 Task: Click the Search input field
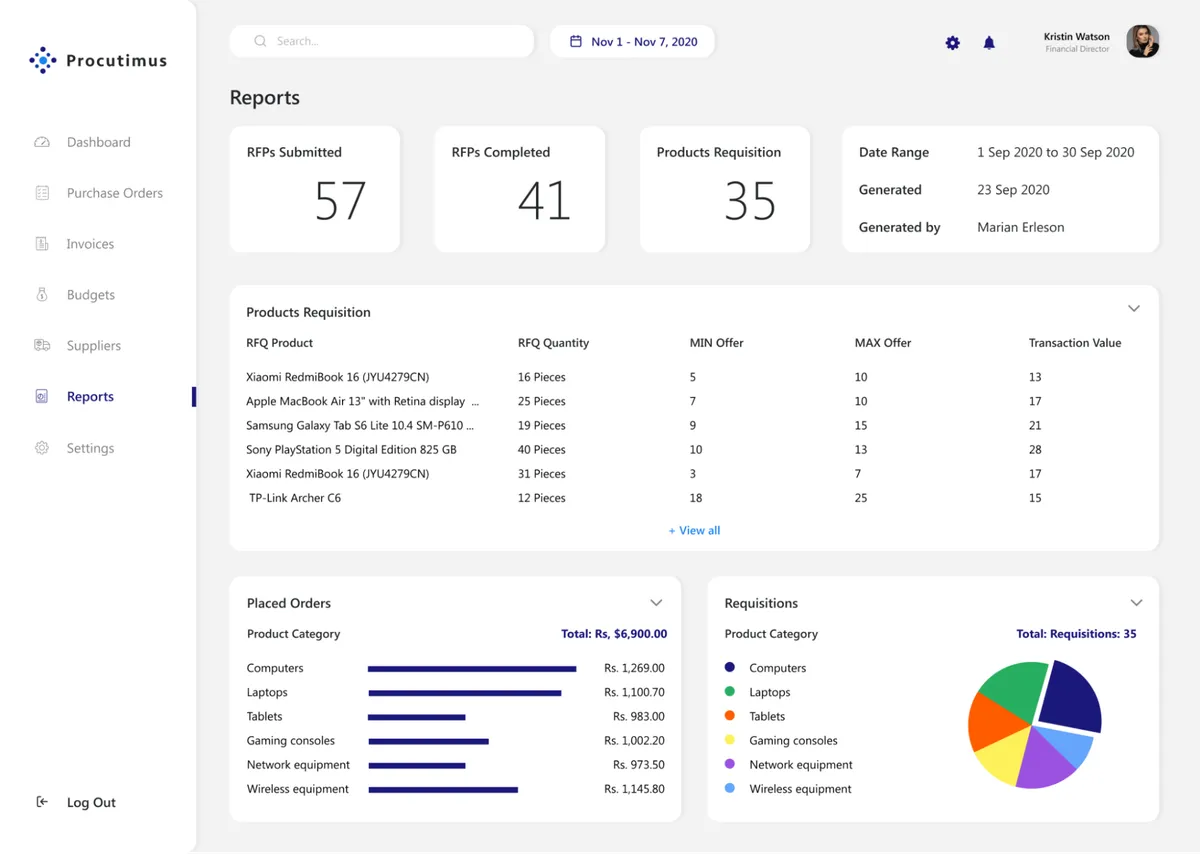(381, 41)
